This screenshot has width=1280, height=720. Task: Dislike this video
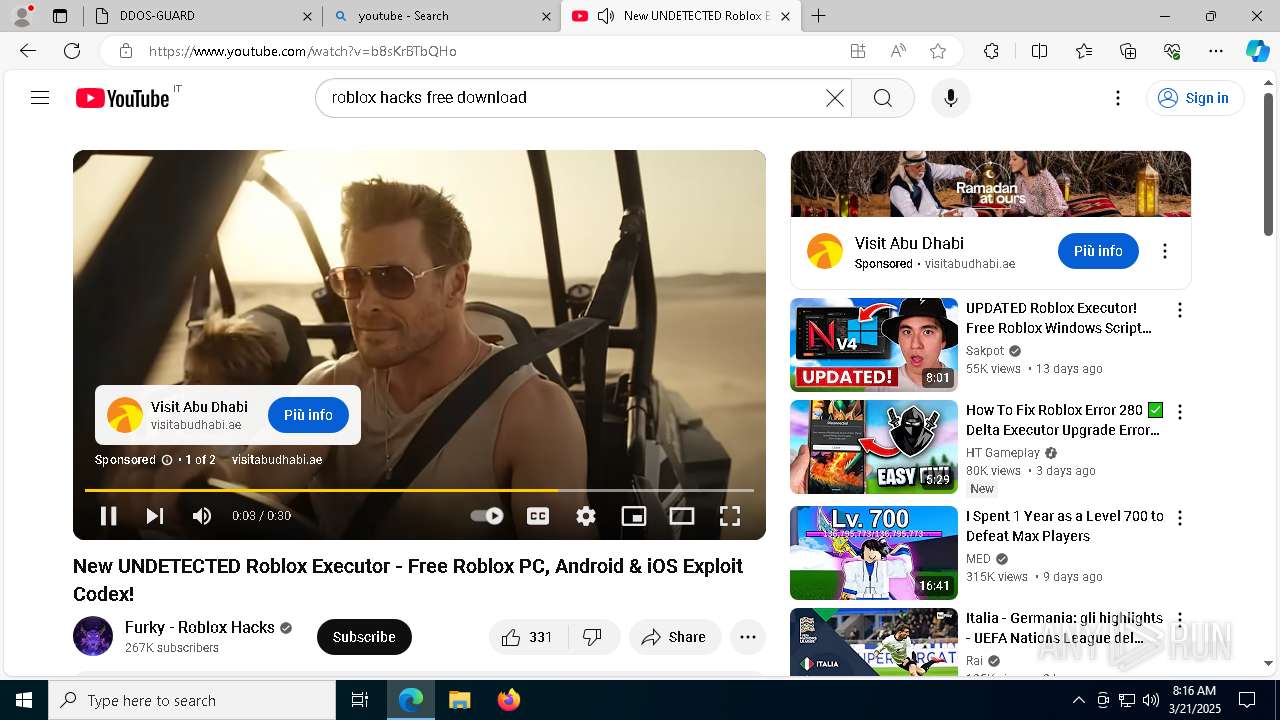pos(593,637)
